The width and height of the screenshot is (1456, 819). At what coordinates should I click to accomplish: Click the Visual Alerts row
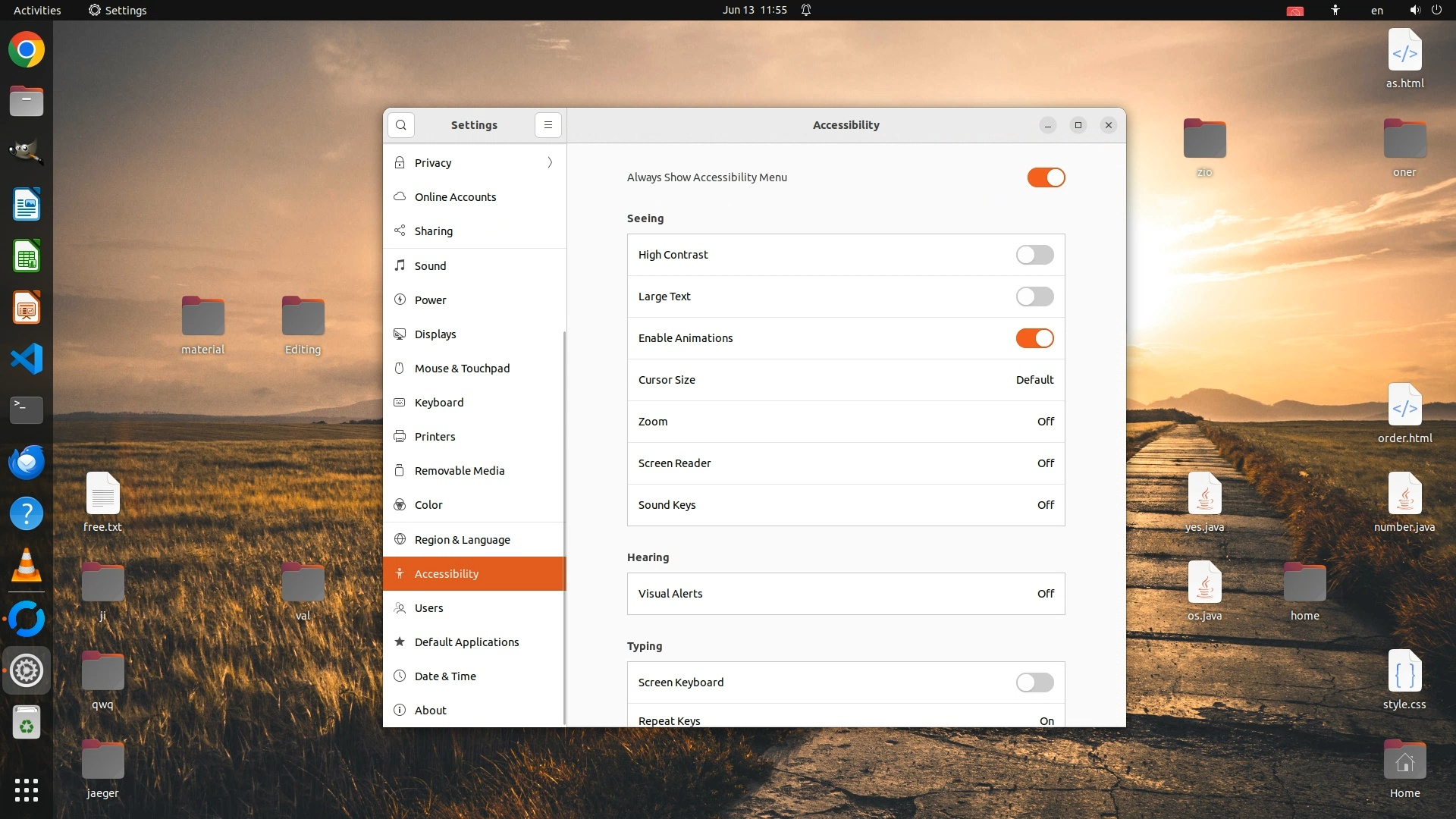[846, 594]
